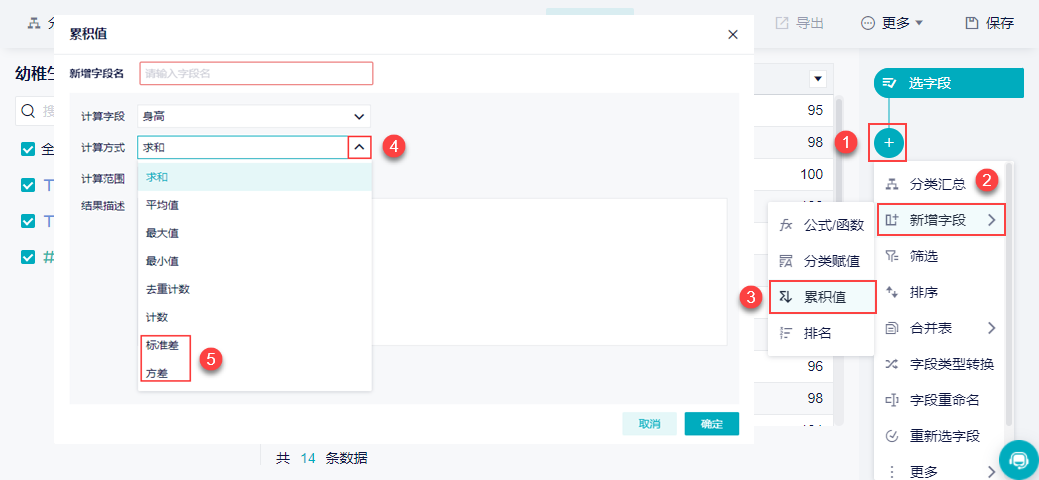Collapse the 计算方式 dropdown arrow
Image resolution: width=1039 pixels, height=480 pixels.
pos(359,147)
